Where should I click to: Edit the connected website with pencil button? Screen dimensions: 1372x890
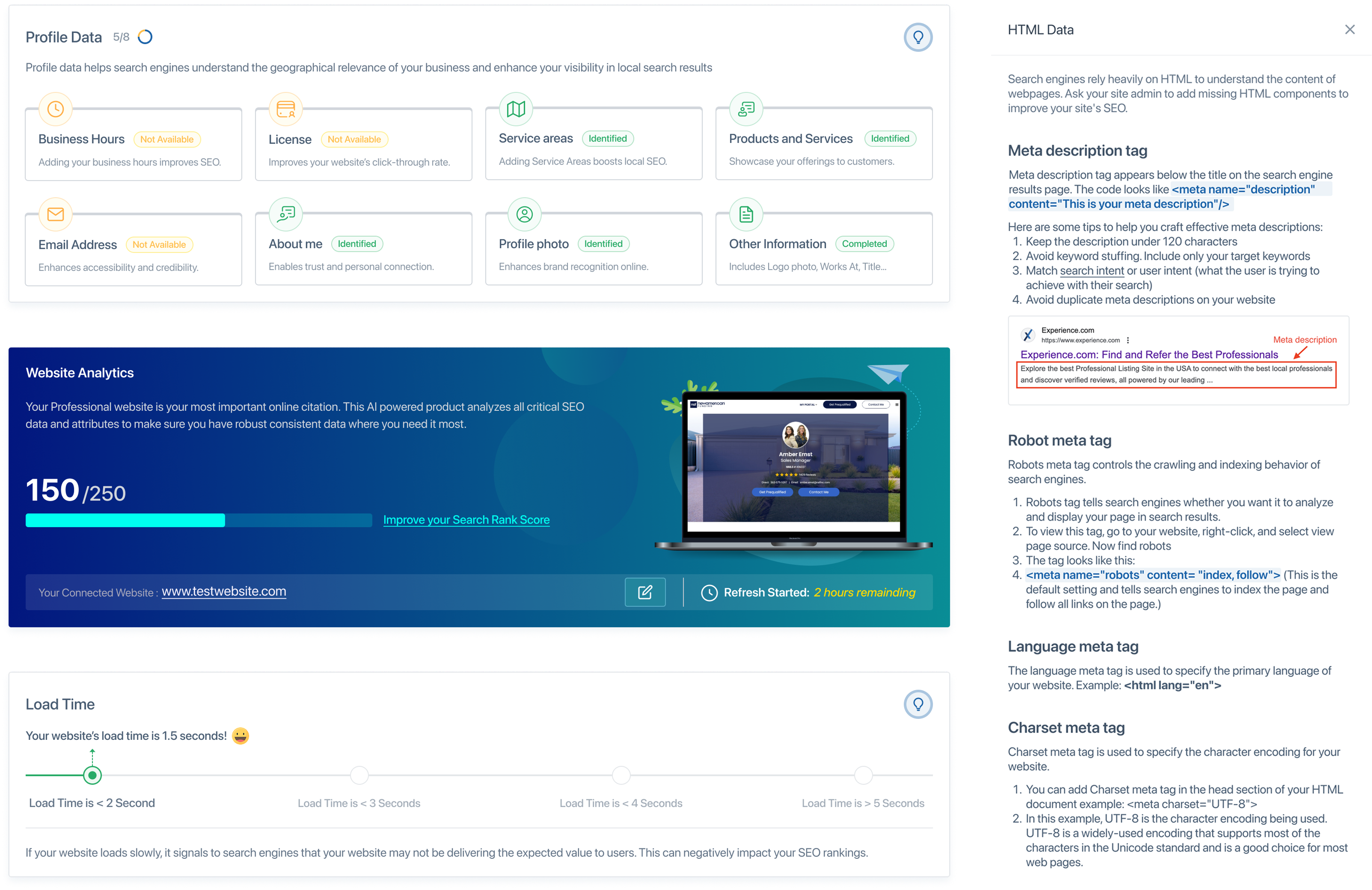(x=644, y=592)
